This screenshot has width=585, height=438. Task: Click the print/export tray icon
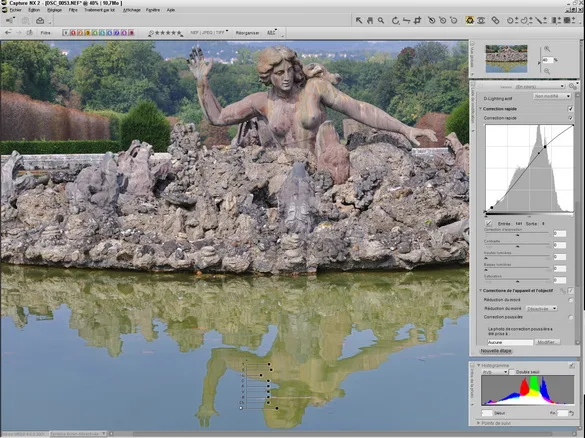click(40, 21)
